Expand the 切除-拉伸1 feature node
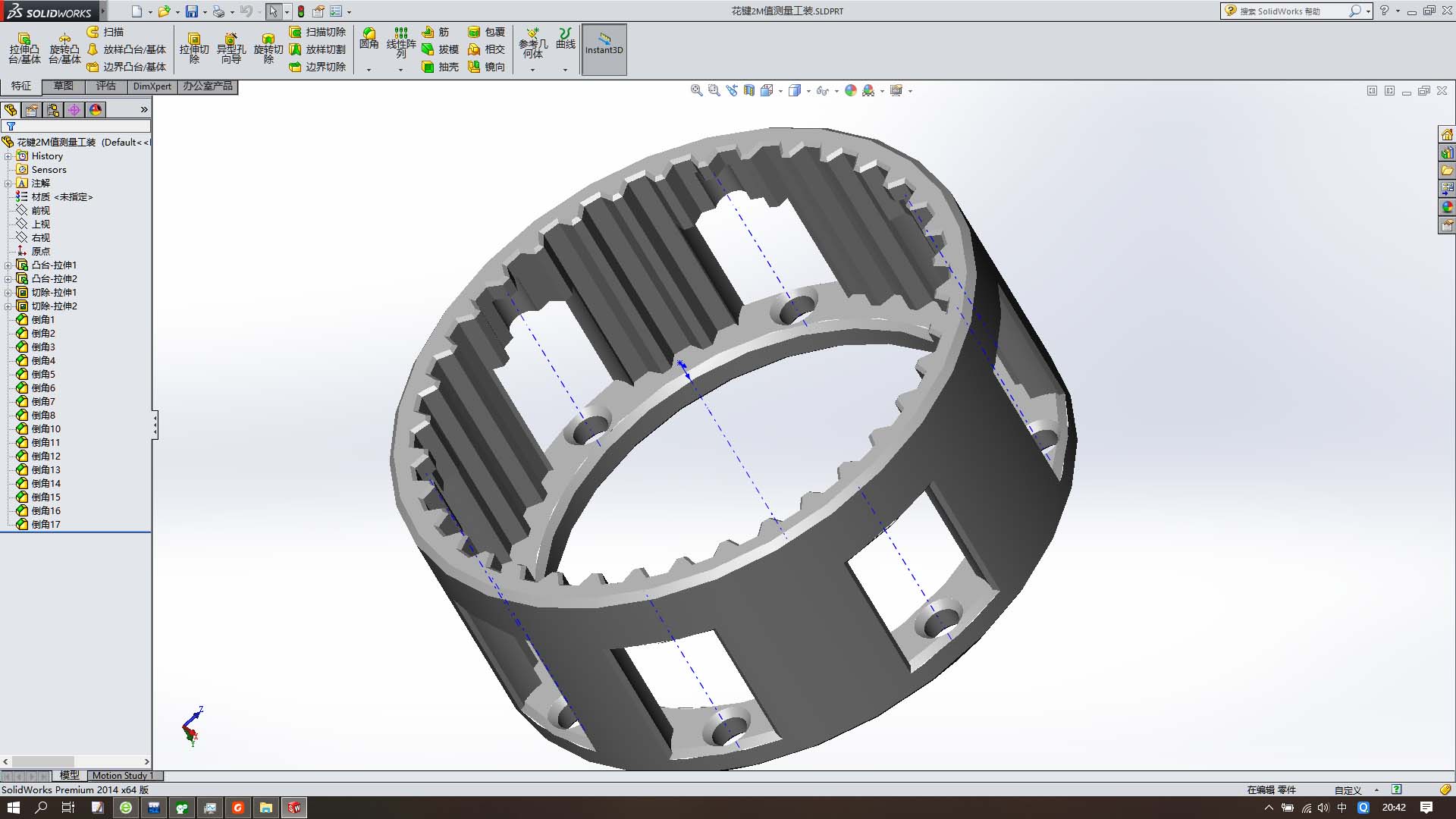This screenshot has width=1456, height=819. 8,293
